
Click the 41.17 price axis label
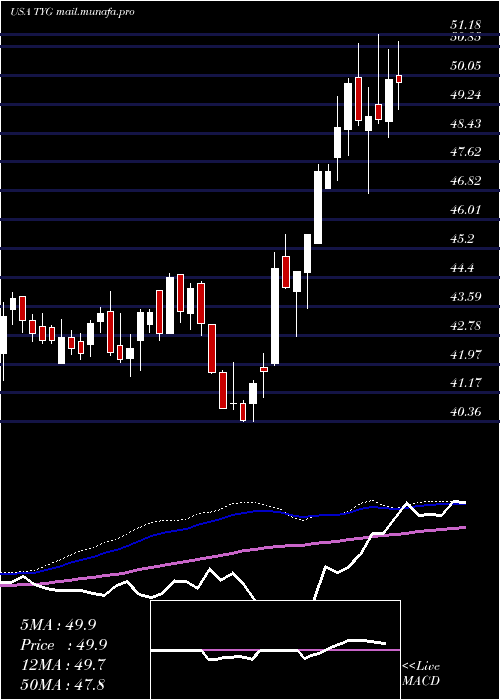tap(465, 383)
